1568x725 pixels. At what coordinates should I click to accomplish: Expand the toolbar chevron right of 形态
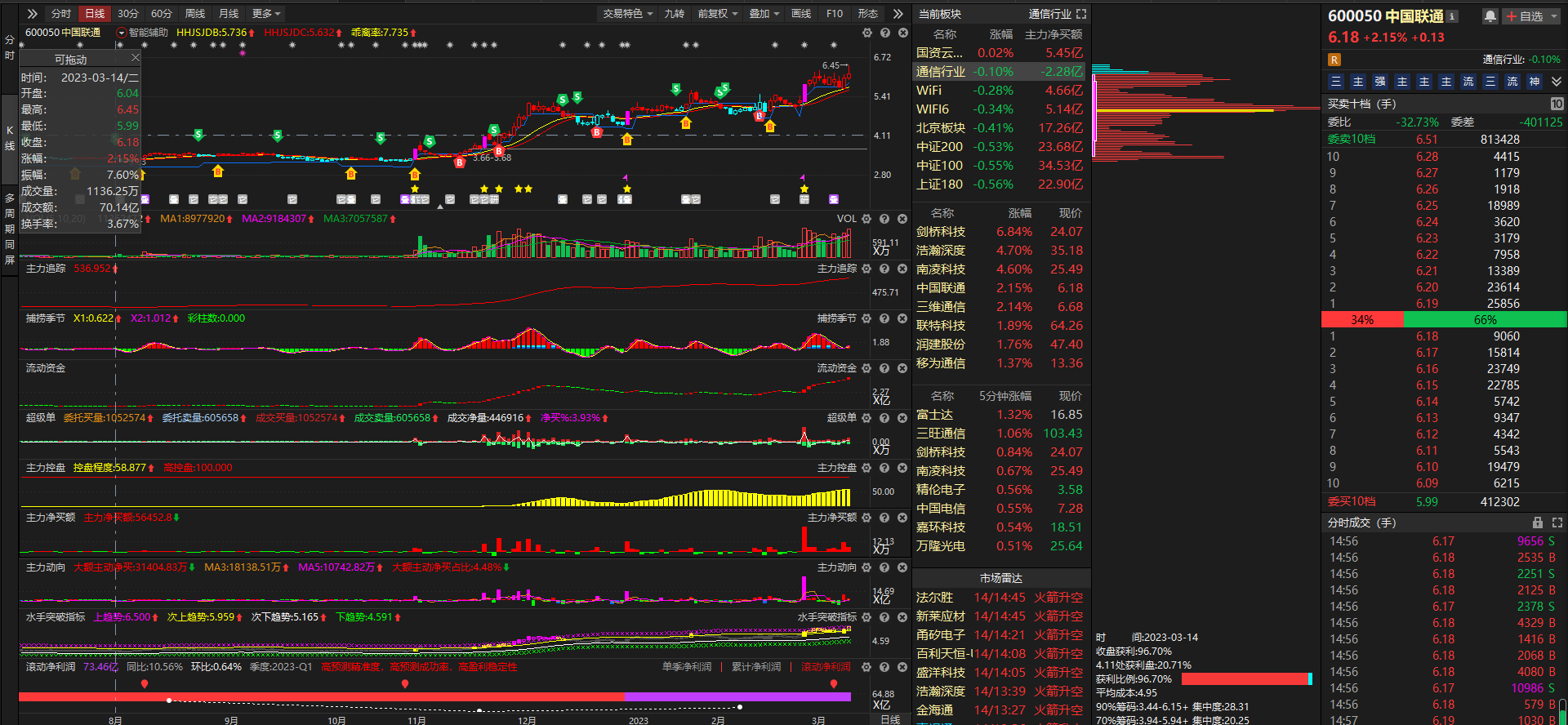[x=898, y=14]
